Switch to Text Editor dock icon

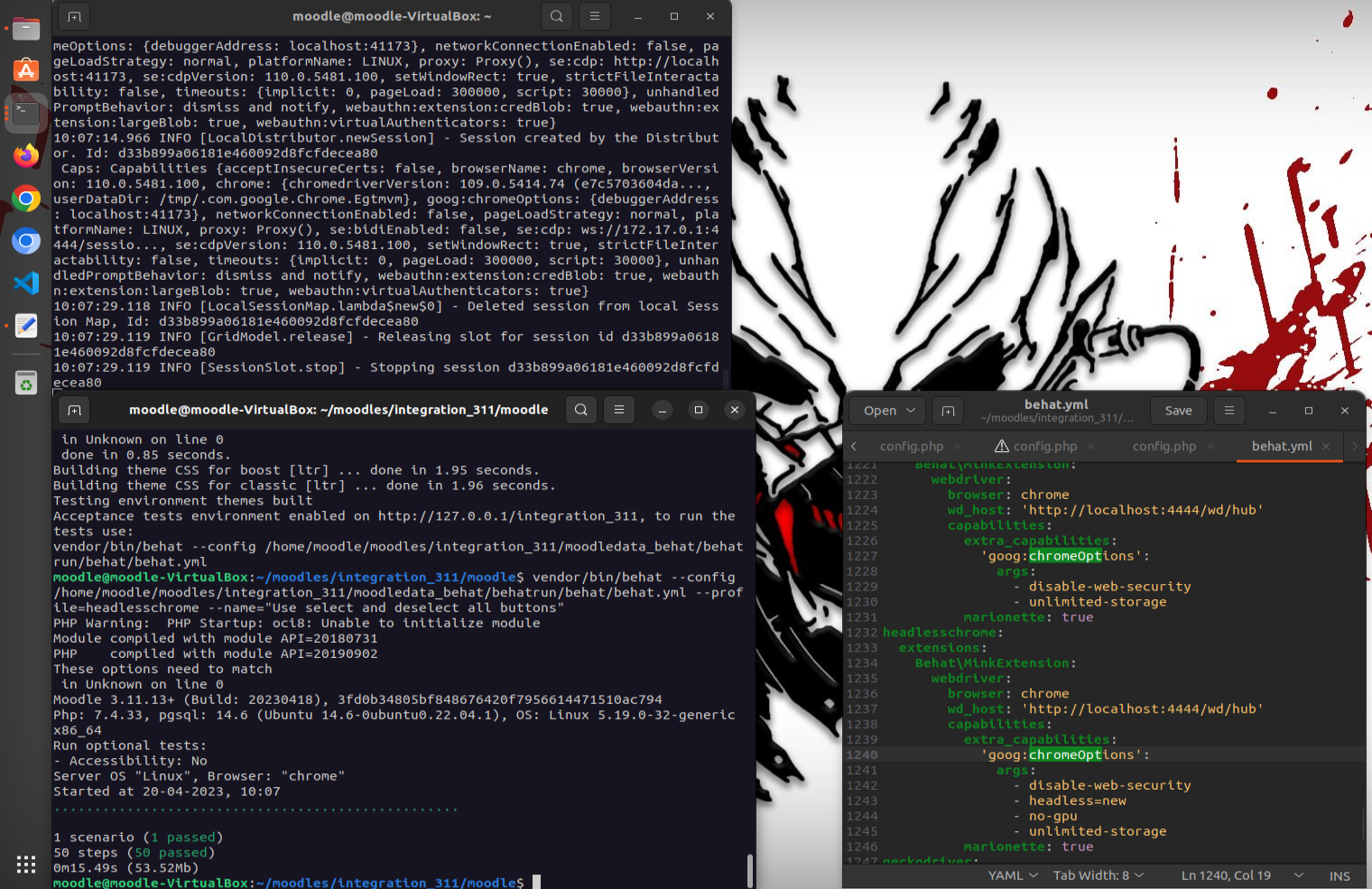pyautogui.click(x=26, y=325)
